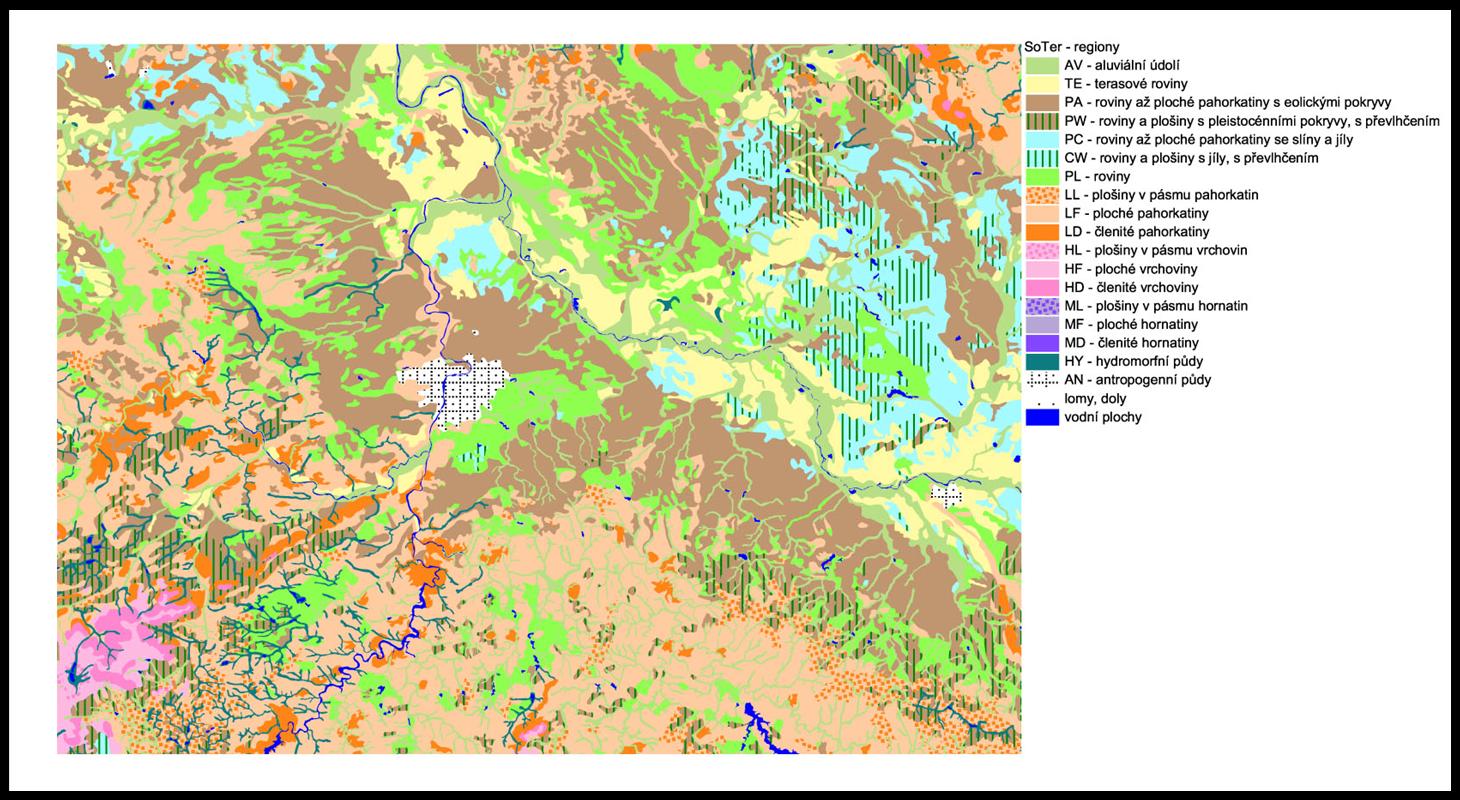Click the PW striped brown-green legend swatch

click(1042, 121)
